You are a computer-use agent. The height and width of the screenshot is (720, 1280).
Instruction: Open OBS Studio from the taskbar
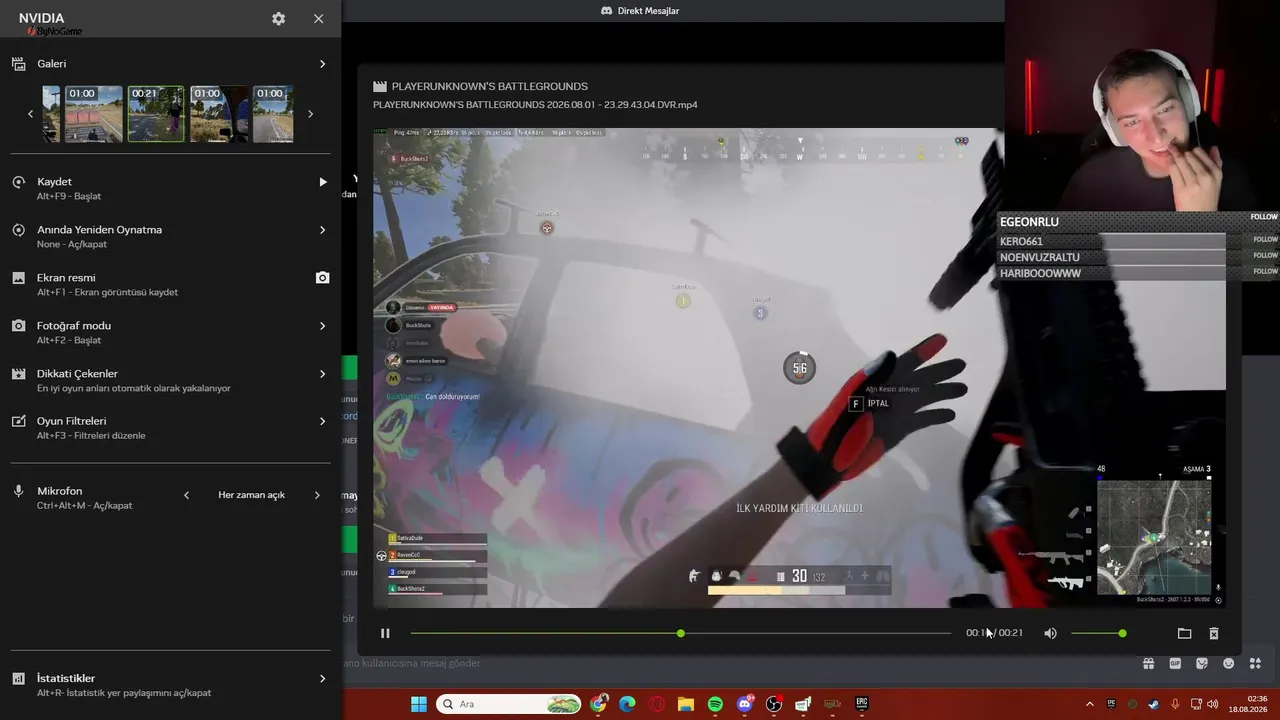tap(774, 704)
